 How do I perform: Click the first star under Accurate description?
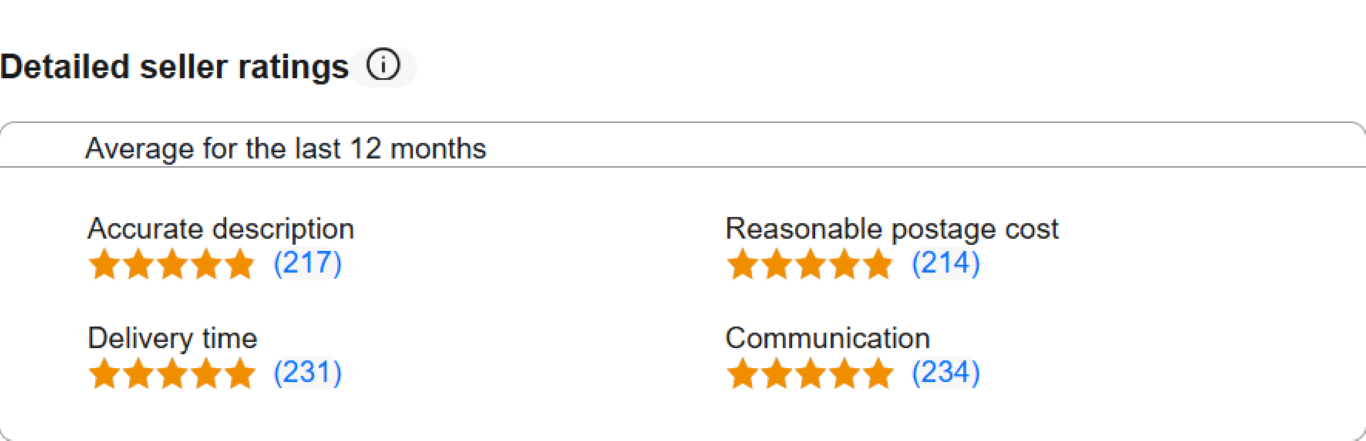(x=104, y=265)
